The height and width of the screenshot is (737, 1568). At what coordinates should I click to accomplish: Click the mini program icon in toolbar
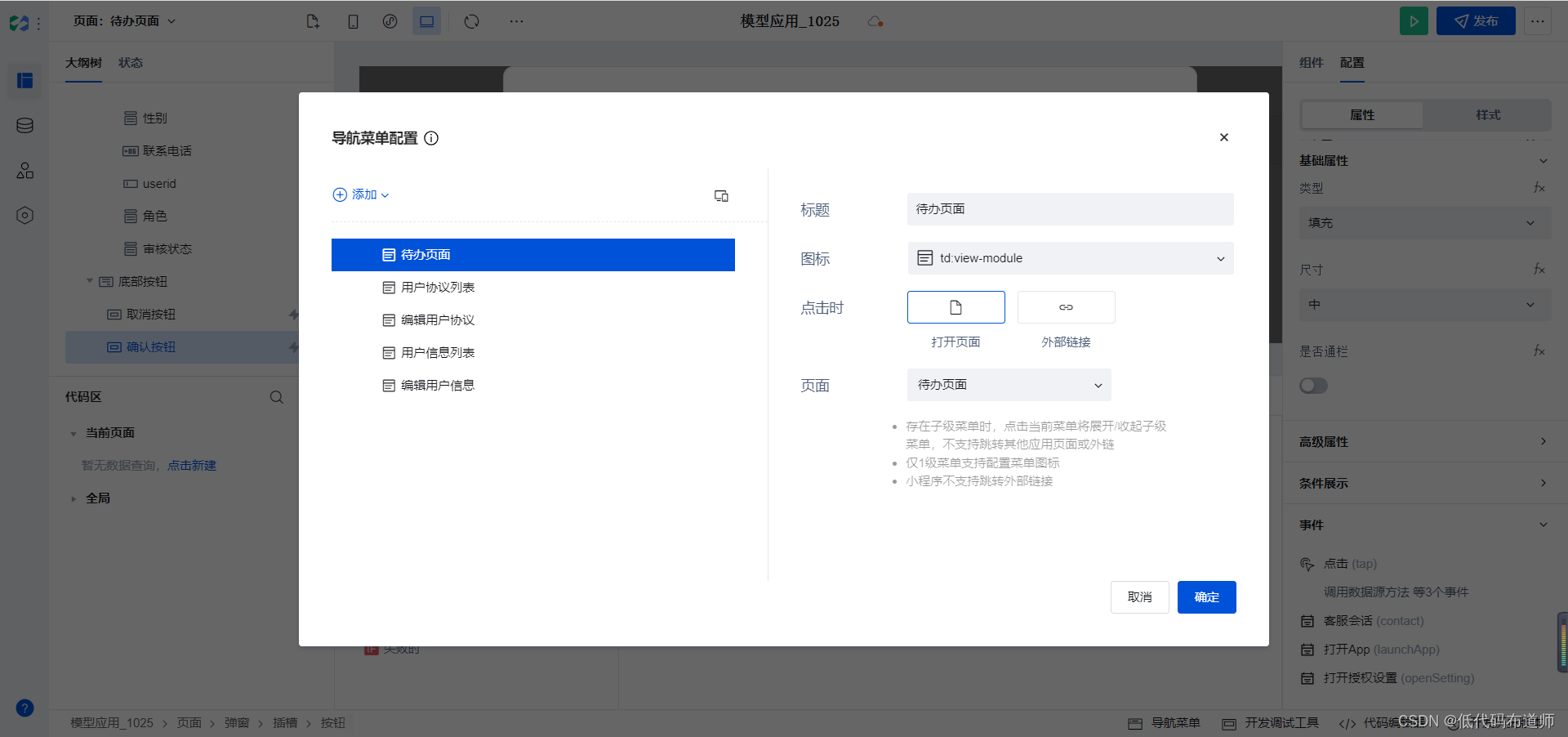[390, 21]
